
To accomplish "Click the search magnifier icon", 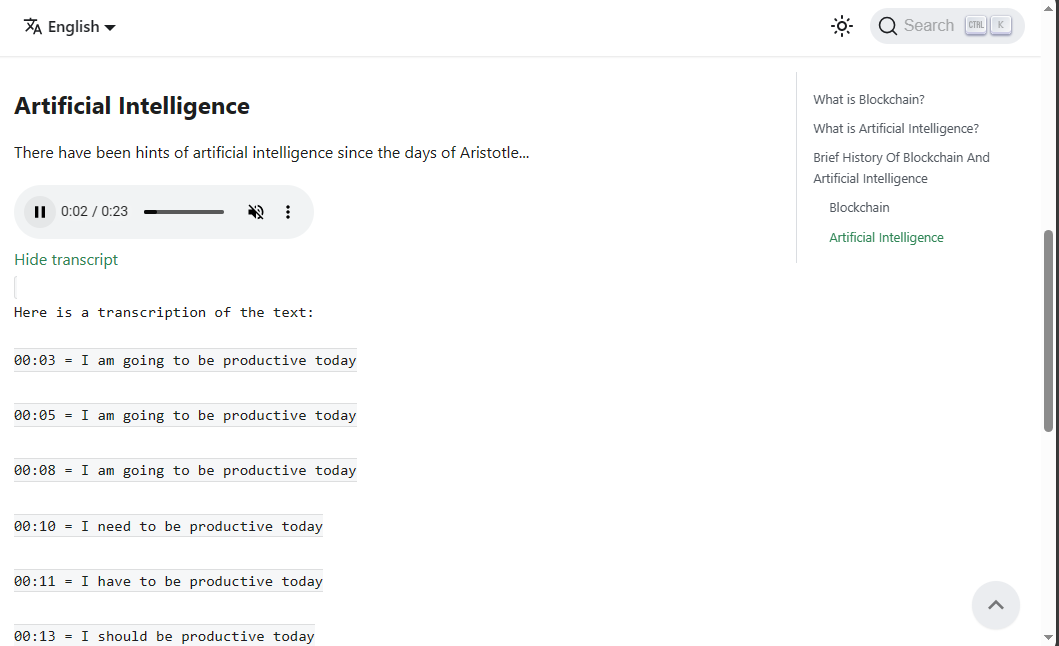I will coord(887,27).
